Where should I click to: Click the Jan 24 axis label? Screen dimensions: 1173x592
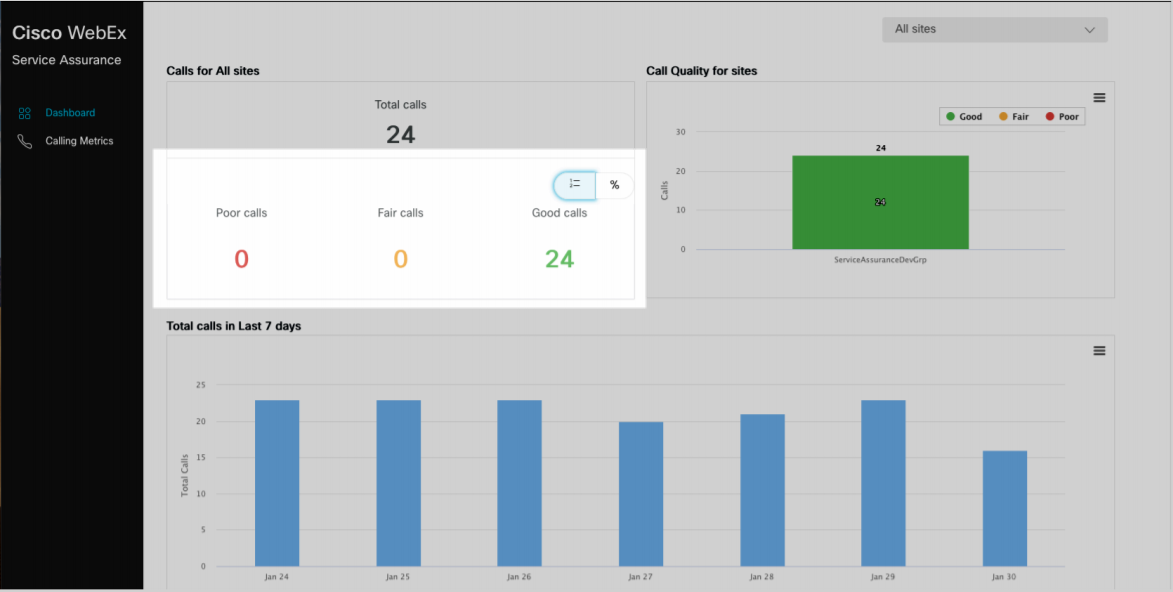tap(277, 577)
